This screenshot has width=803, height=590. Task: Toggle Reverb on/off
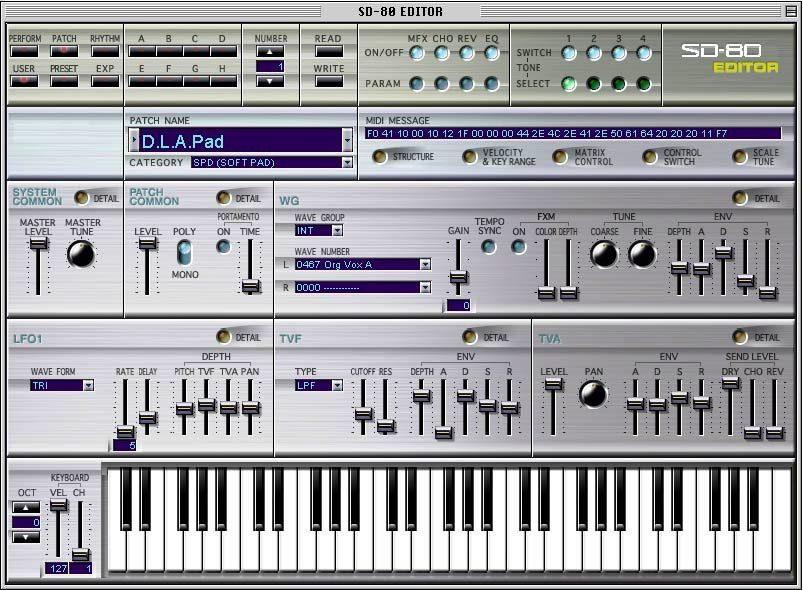tap(467, 53)
